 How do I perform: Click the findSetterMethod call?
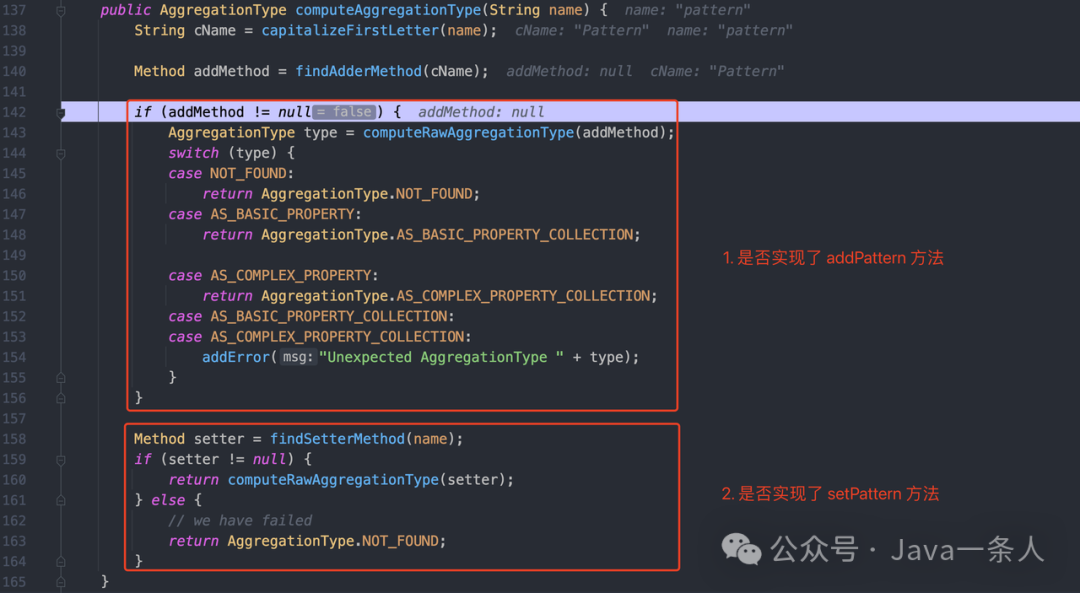[x=338, y=439]
